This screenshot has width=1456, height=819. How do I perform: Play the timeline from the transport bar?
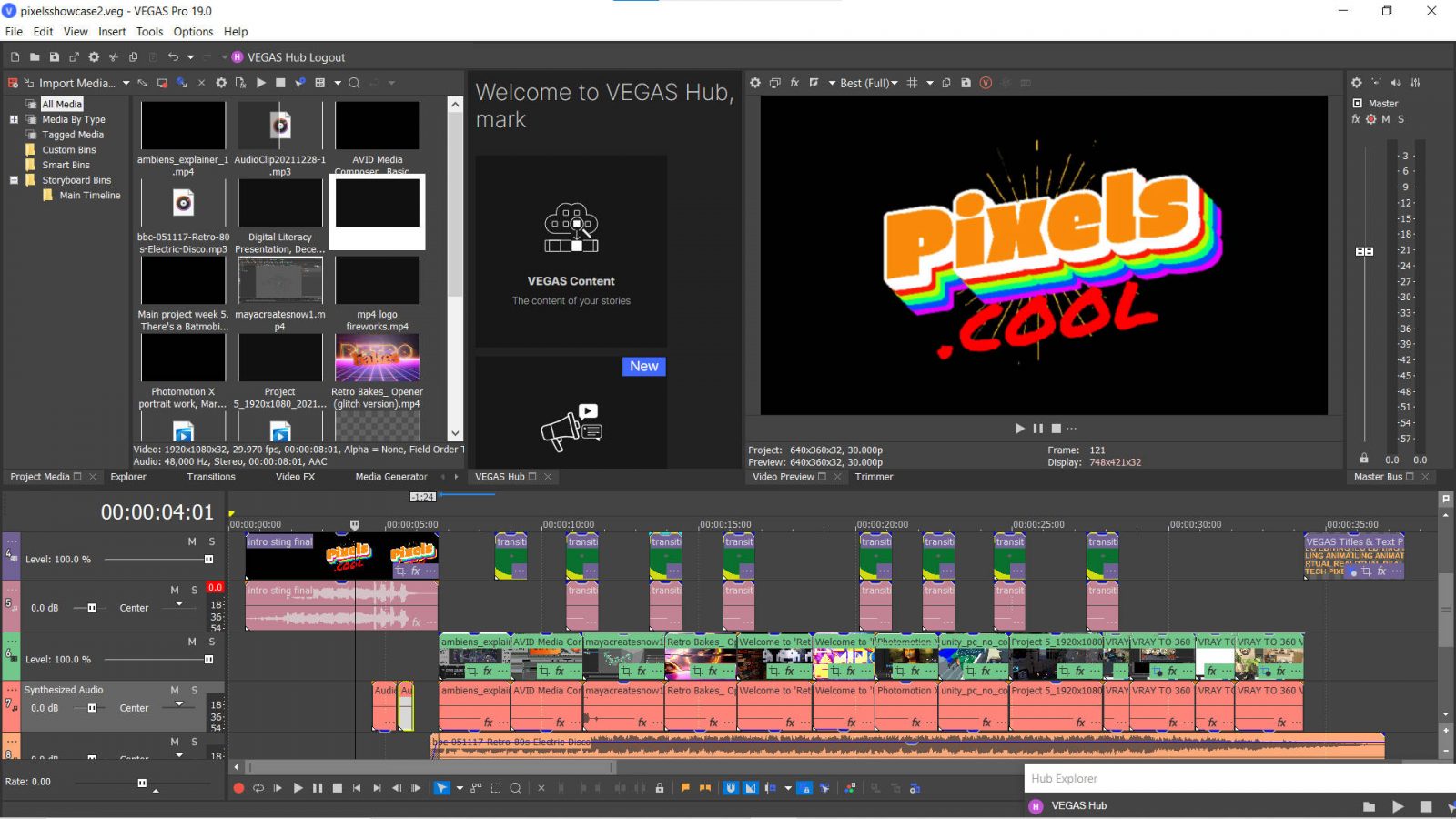[x=298, y=788]
